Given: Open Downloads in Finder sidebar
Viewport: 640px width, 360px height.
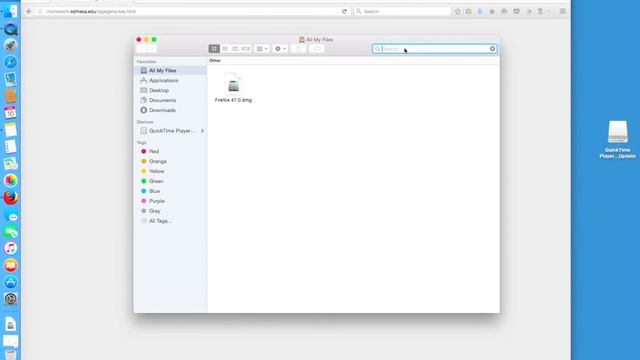Looking at the screenshot, I should 170,110.
